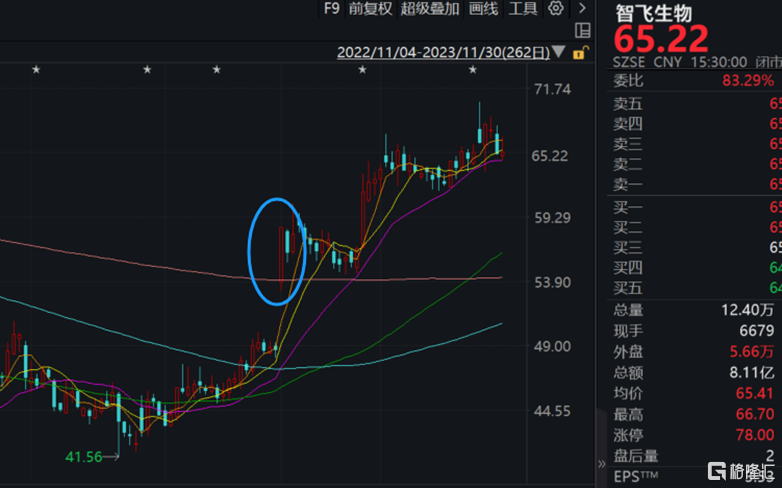Click the first star event marker

click(x=36, y=69)
